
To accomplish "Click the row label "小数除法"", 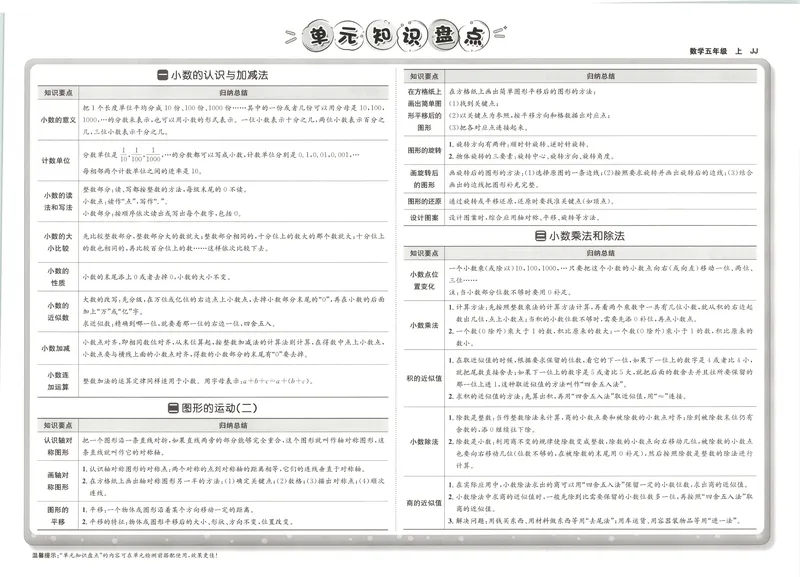I will click(x=424, y=442).
